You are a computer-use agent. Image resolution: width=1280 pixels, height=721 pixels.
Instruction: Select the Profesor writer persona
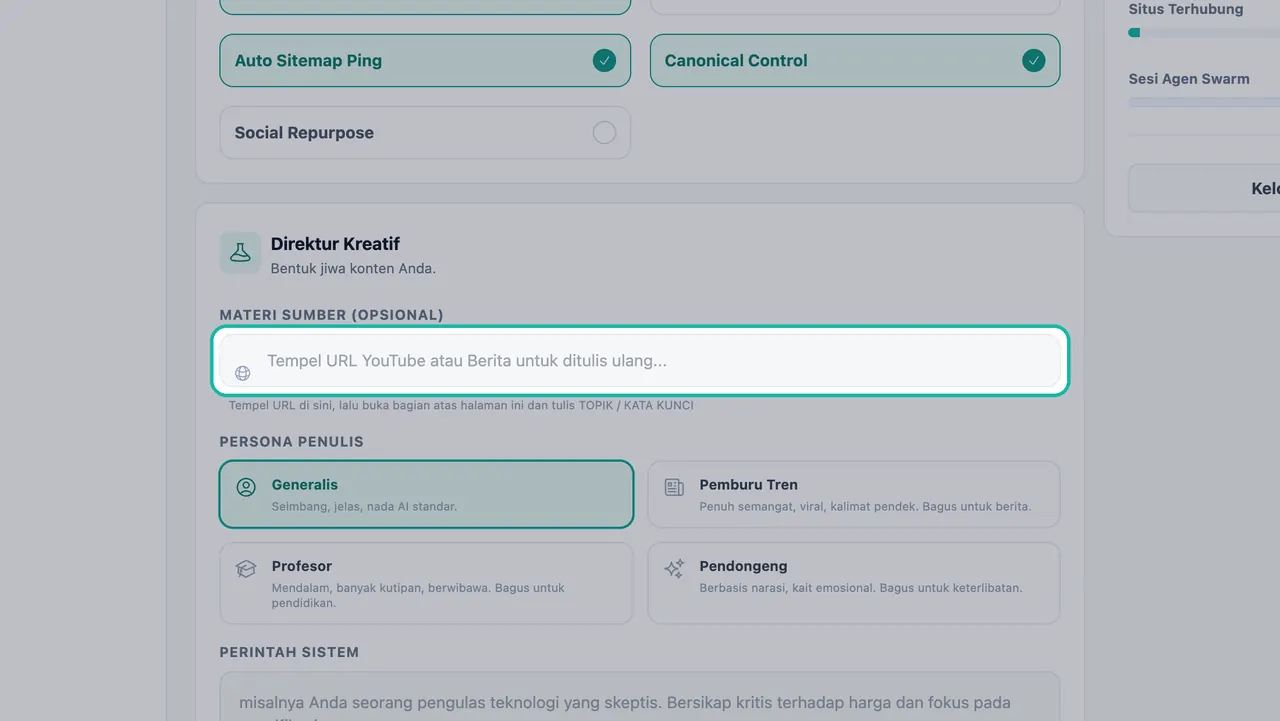click(x=426, y=583)
